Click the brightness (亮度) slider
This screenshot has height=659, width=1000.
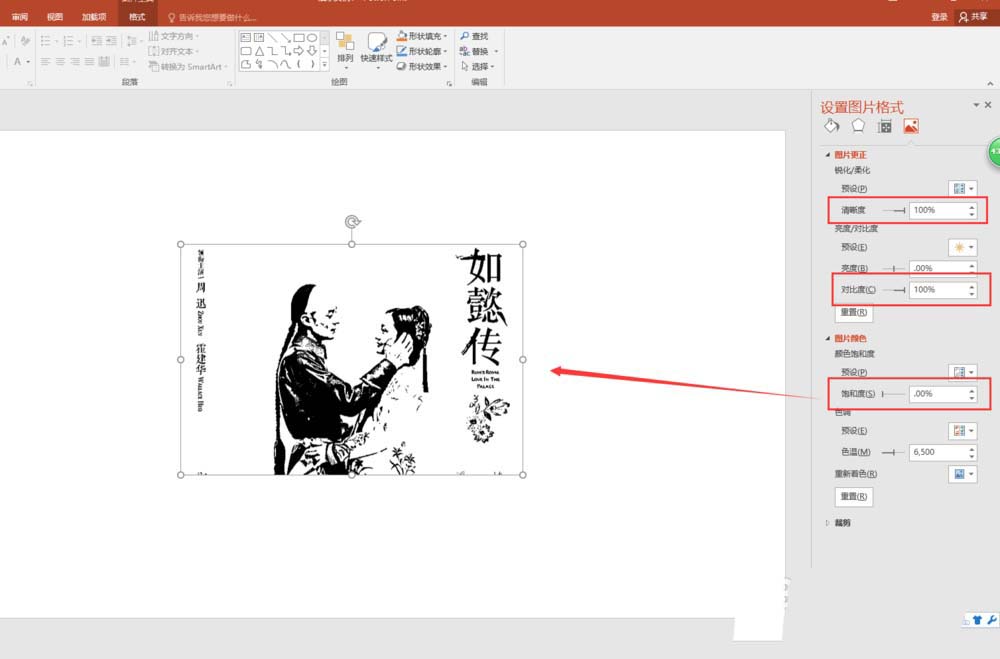[x=893, y=269]
